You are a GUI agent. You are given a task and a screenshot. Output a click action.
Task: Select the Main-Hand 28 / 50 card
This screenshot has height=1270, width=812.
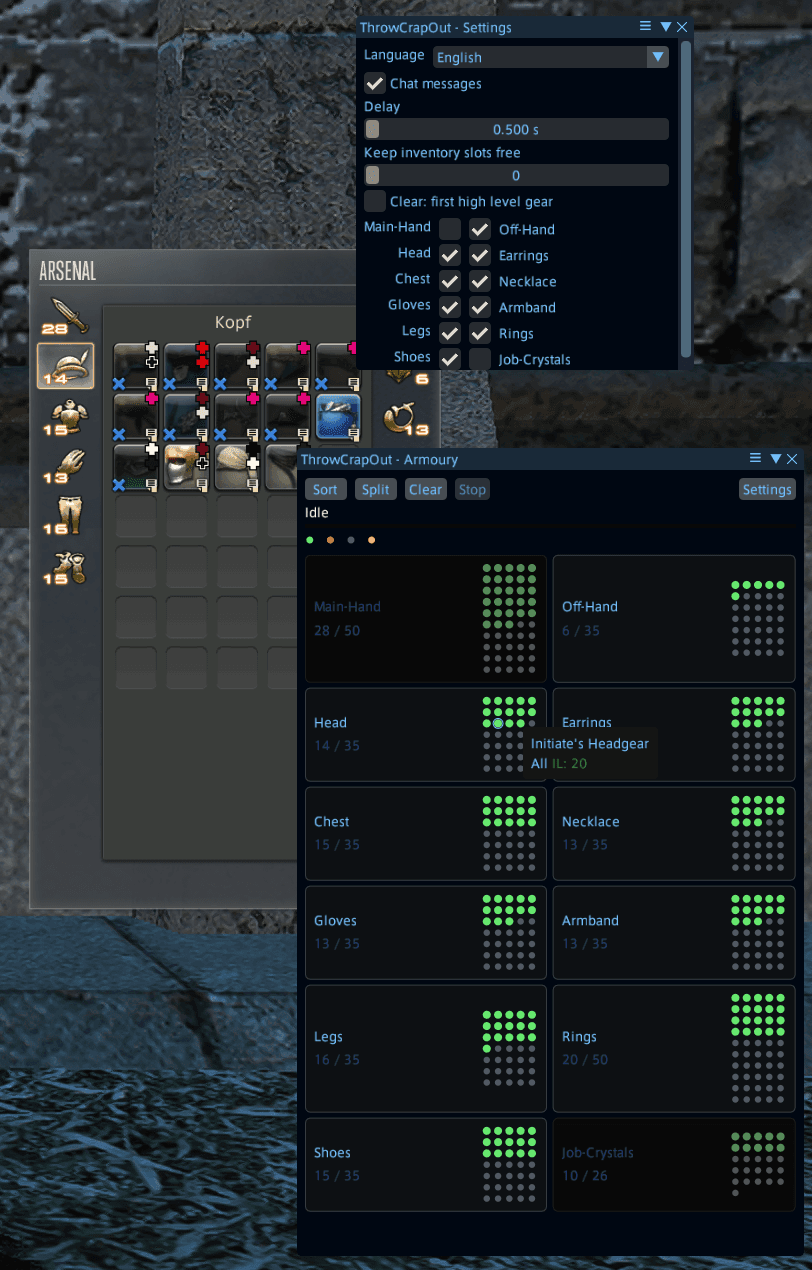coord(426,619)
